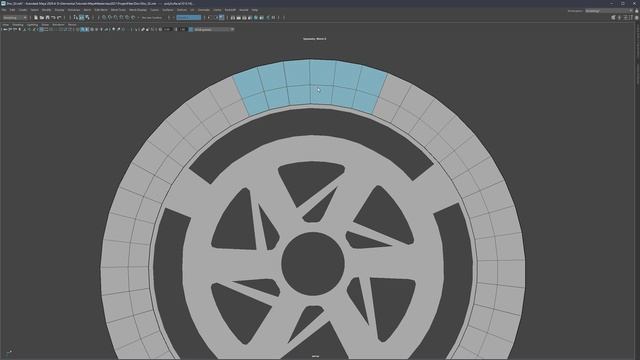The width and height of the screenshot is (640, 360).
Task: Open the view transform color space dropdown
Action: pyautogui.click(x=214, y=29)
